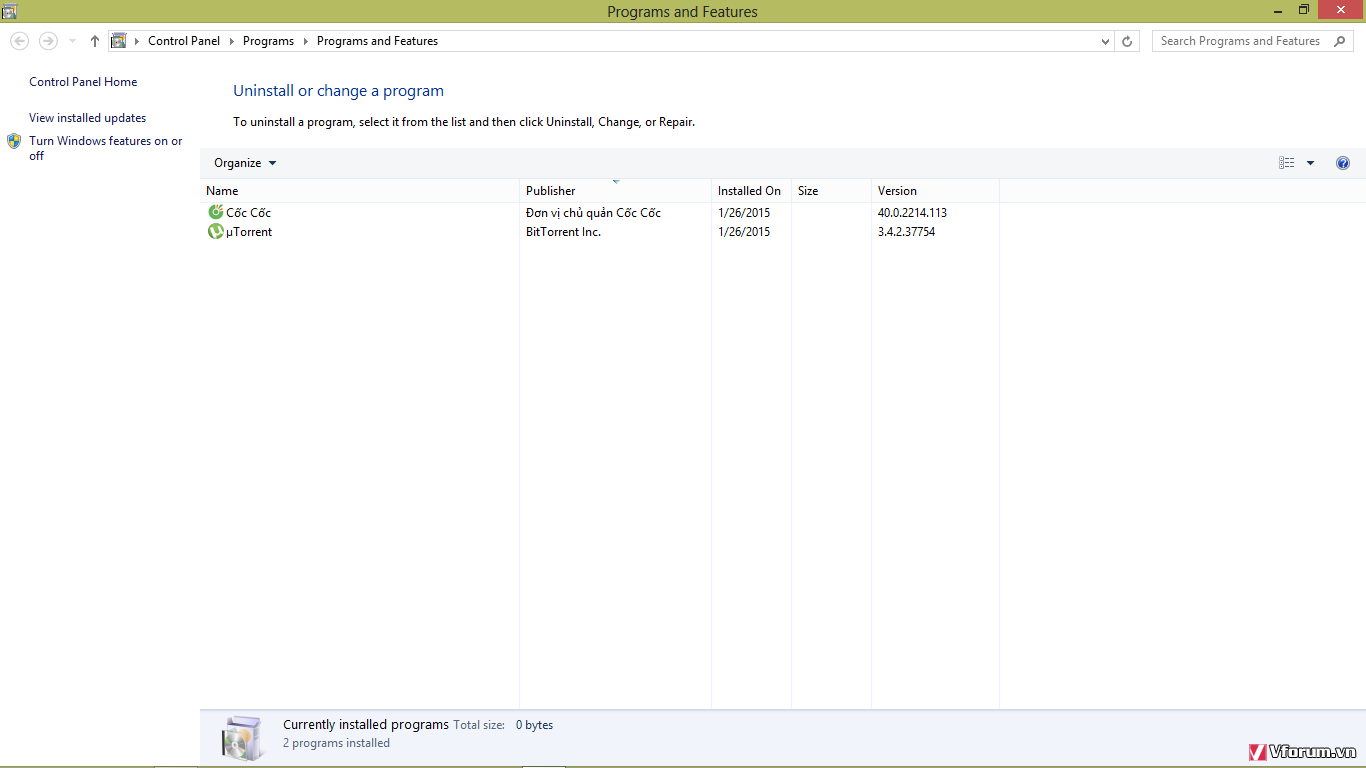Select Control Panel breadcrumb
Viewport: 1366px width, 768px height.
[184, 41]
